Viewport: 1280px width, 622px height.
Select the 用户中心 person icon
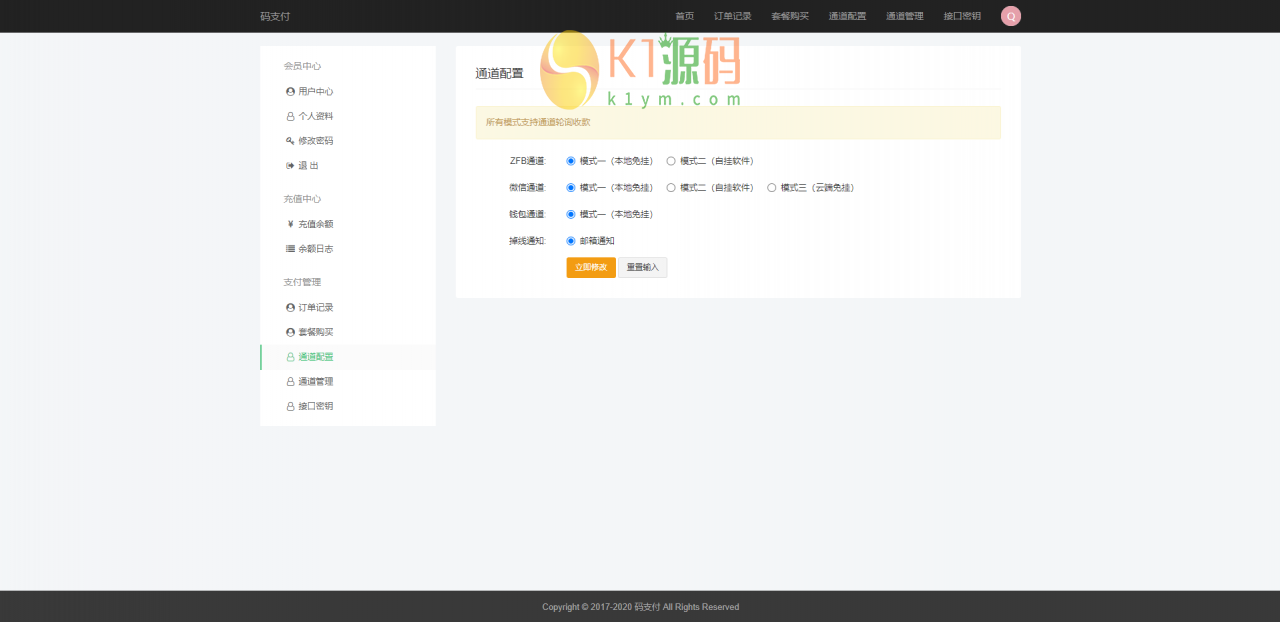click(289, 91)
